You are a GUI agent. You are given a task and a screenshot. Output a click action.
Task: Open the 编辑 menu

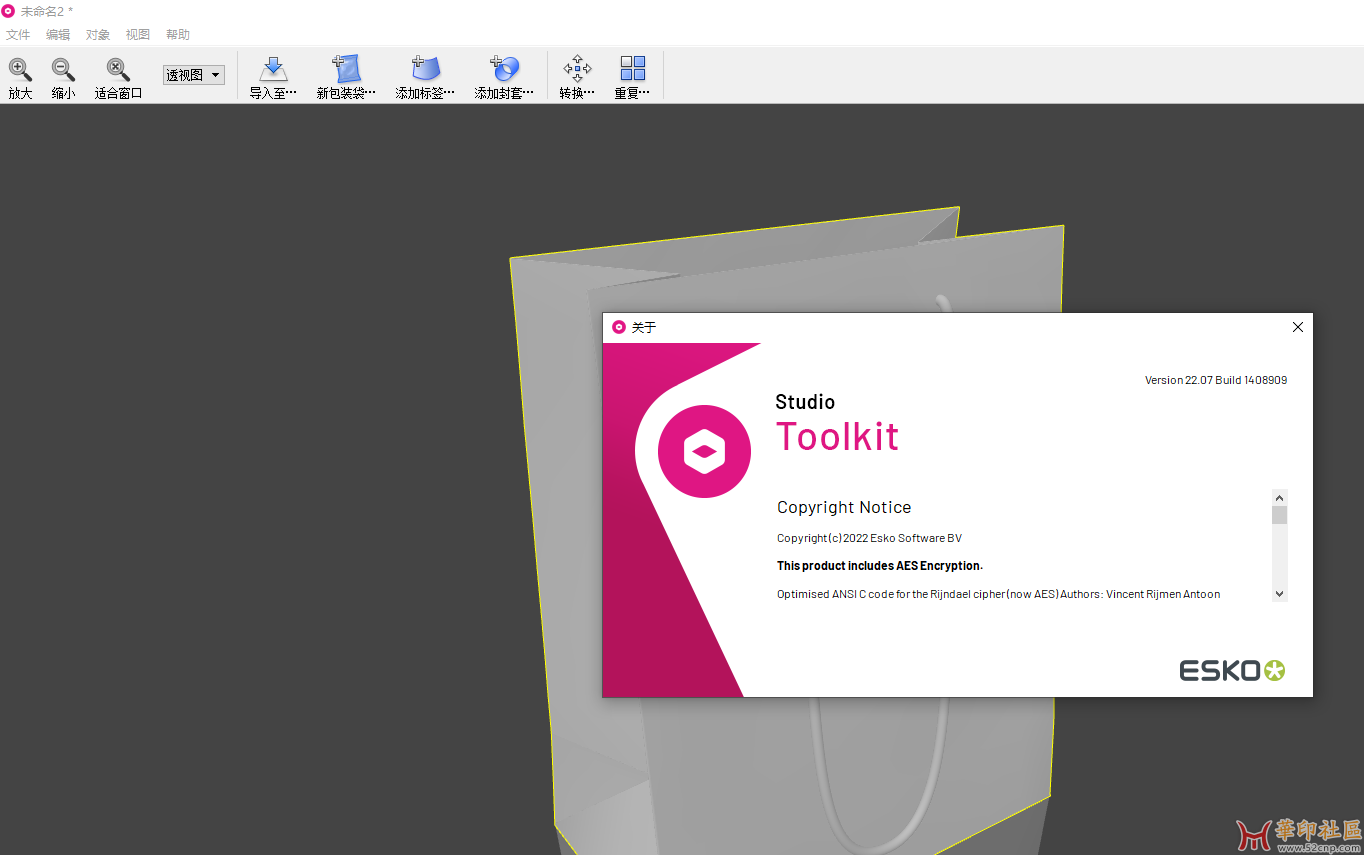(58, 34)
